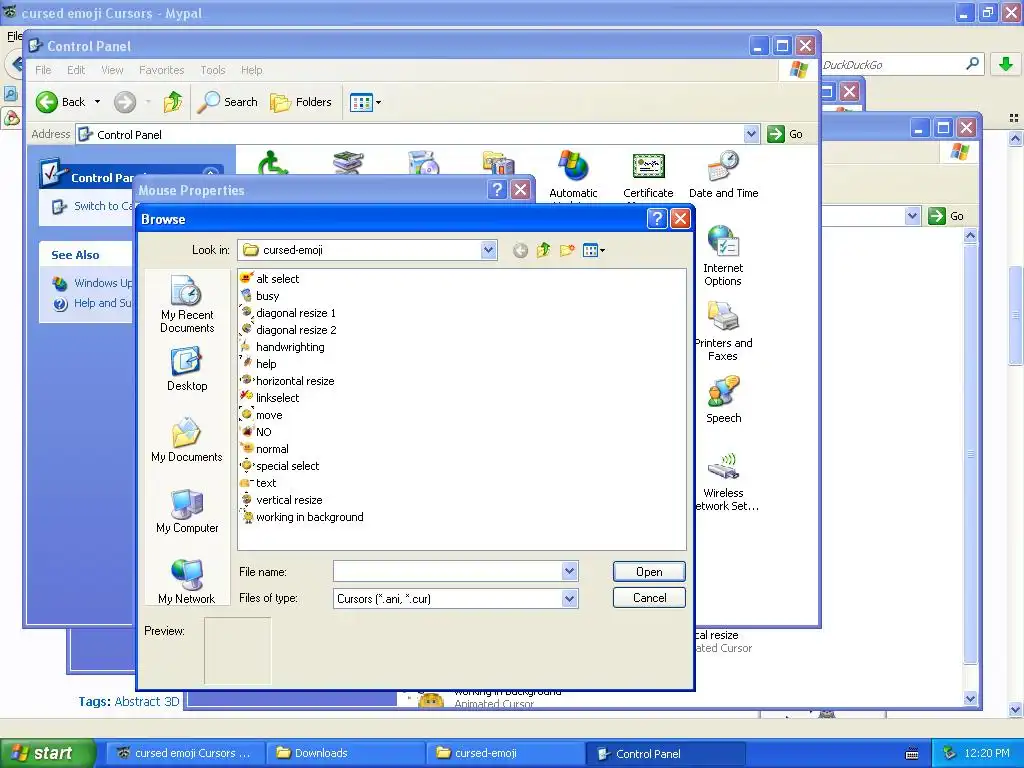Open My Network in Browse places bar
This screenshot has width=1024, height=768.
pos(187,582)
